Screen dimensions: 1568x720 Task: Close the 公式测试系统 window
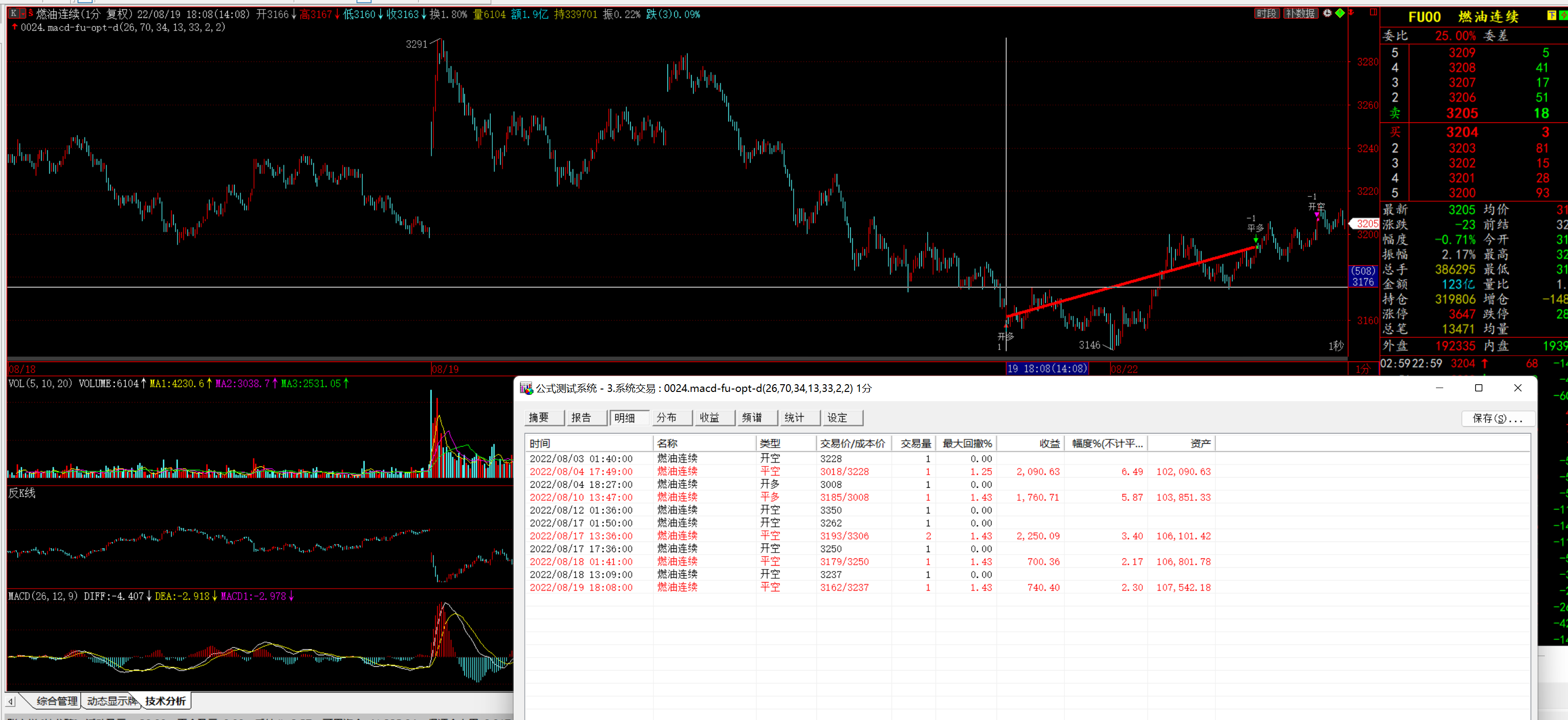pos(1518,388)
